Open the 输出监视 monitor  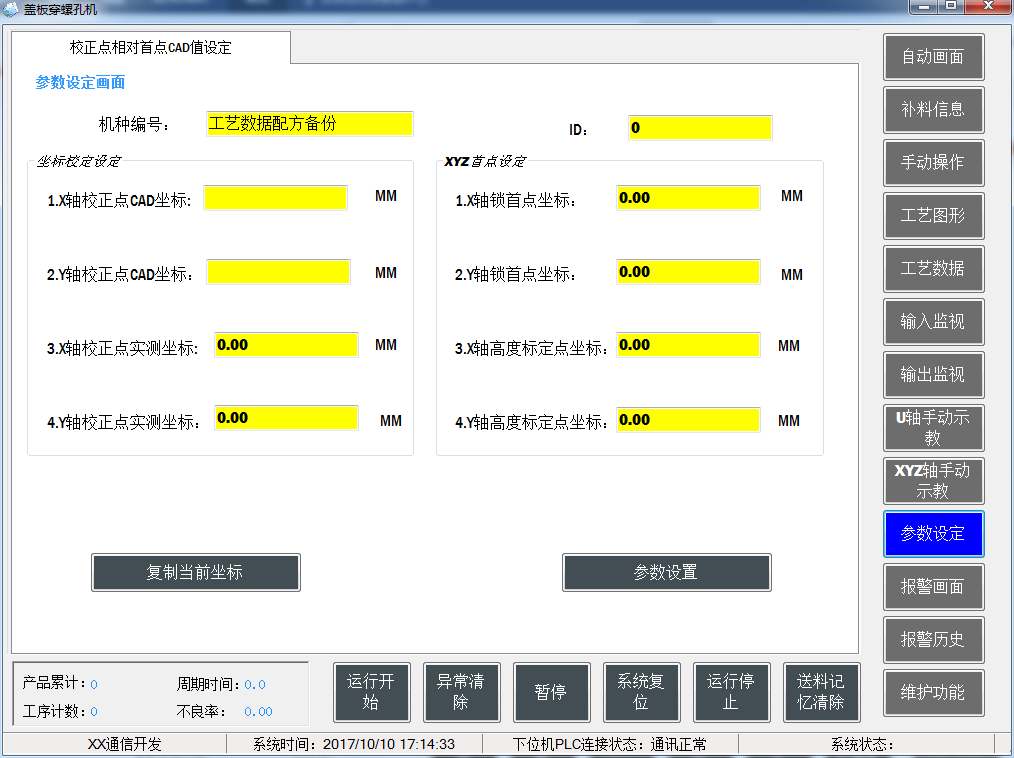click(x=933, y=374)
